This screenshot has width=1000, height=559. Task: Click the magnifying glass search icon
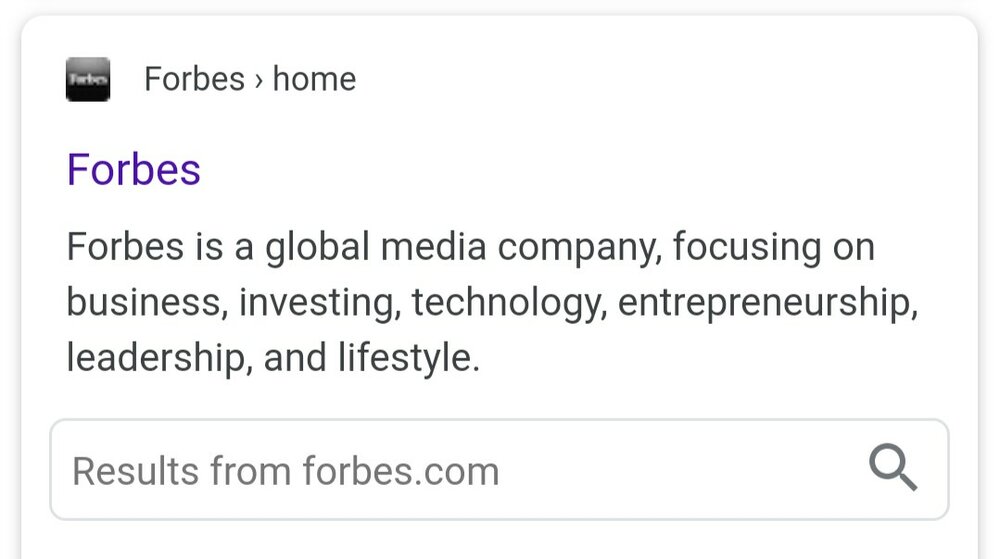point(893,468)
